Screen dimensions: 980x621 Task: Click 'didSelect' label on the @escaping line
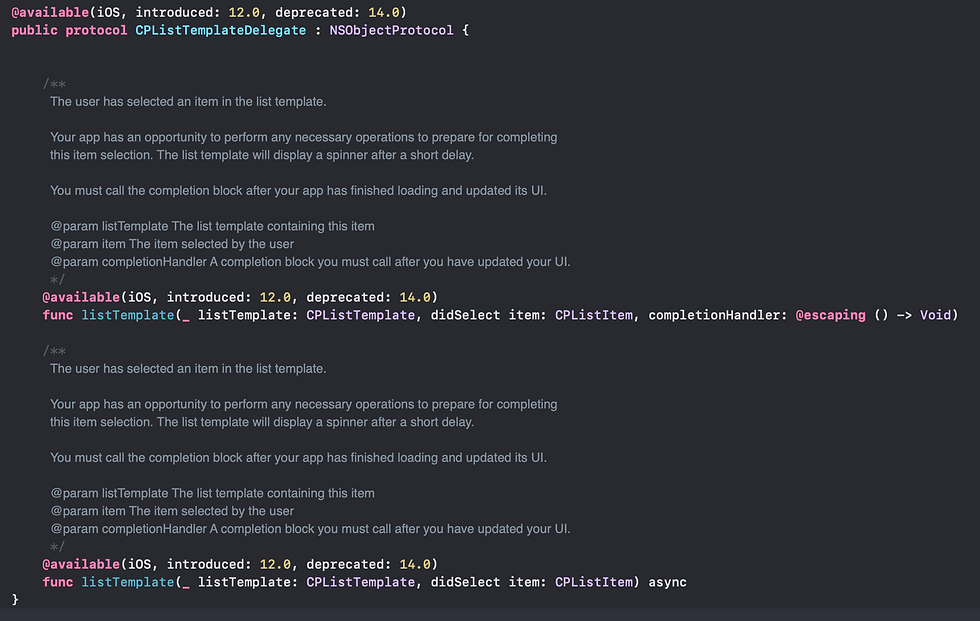click(x=466, y=315)
